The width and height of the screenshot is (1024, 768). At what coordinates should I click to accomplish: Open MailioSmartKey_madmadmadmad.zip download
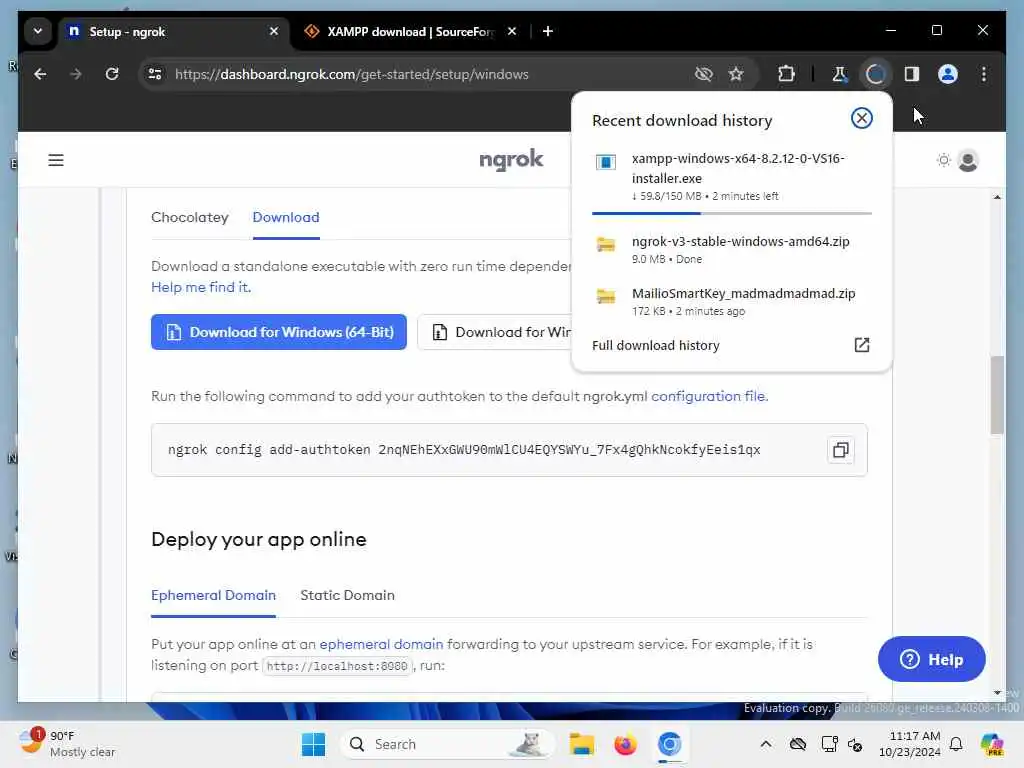[731, 302]
